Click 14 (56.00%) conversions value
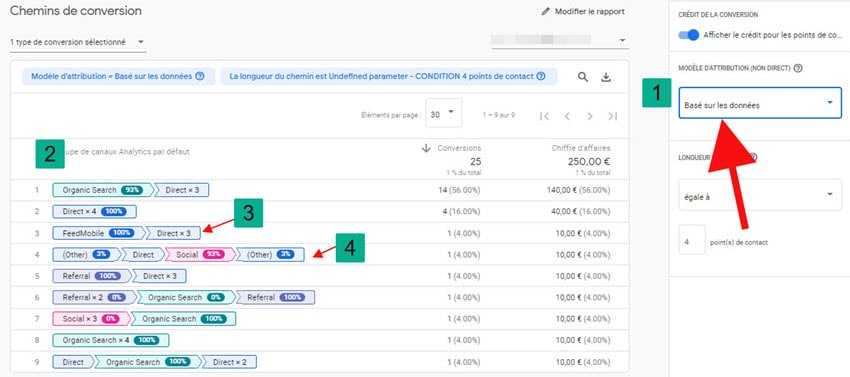The height and width of the screenshot is (377, 850). [x=460, y=190]
